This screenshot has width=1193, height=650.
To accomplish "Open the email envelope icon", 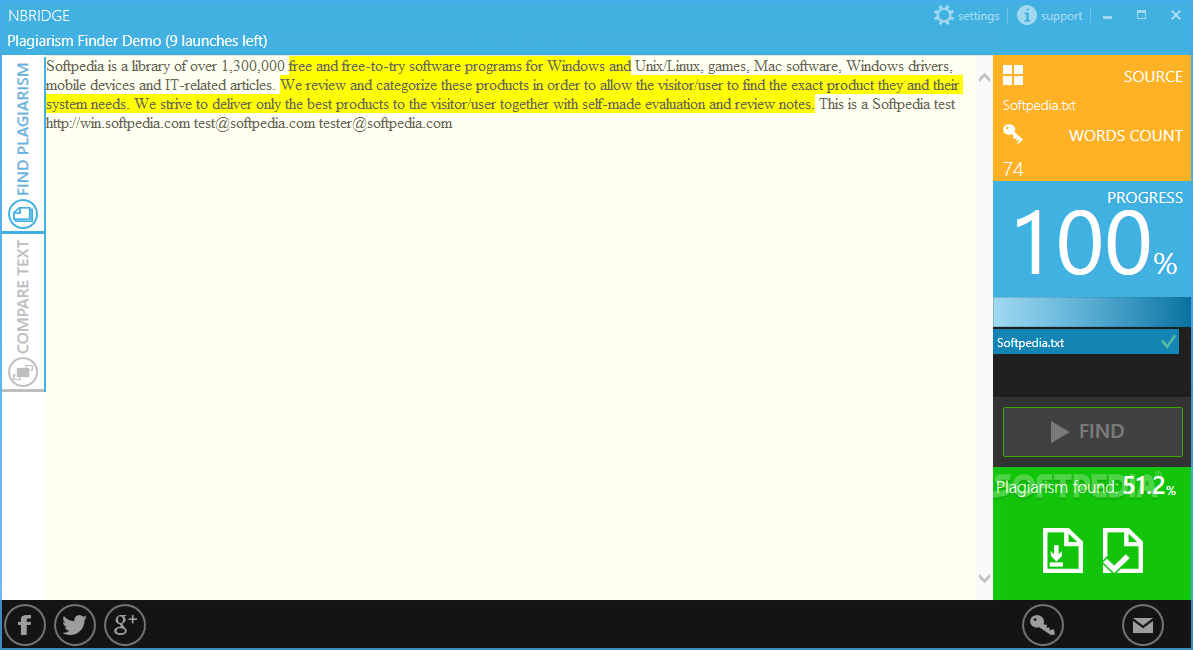I will click(1143, 625).
